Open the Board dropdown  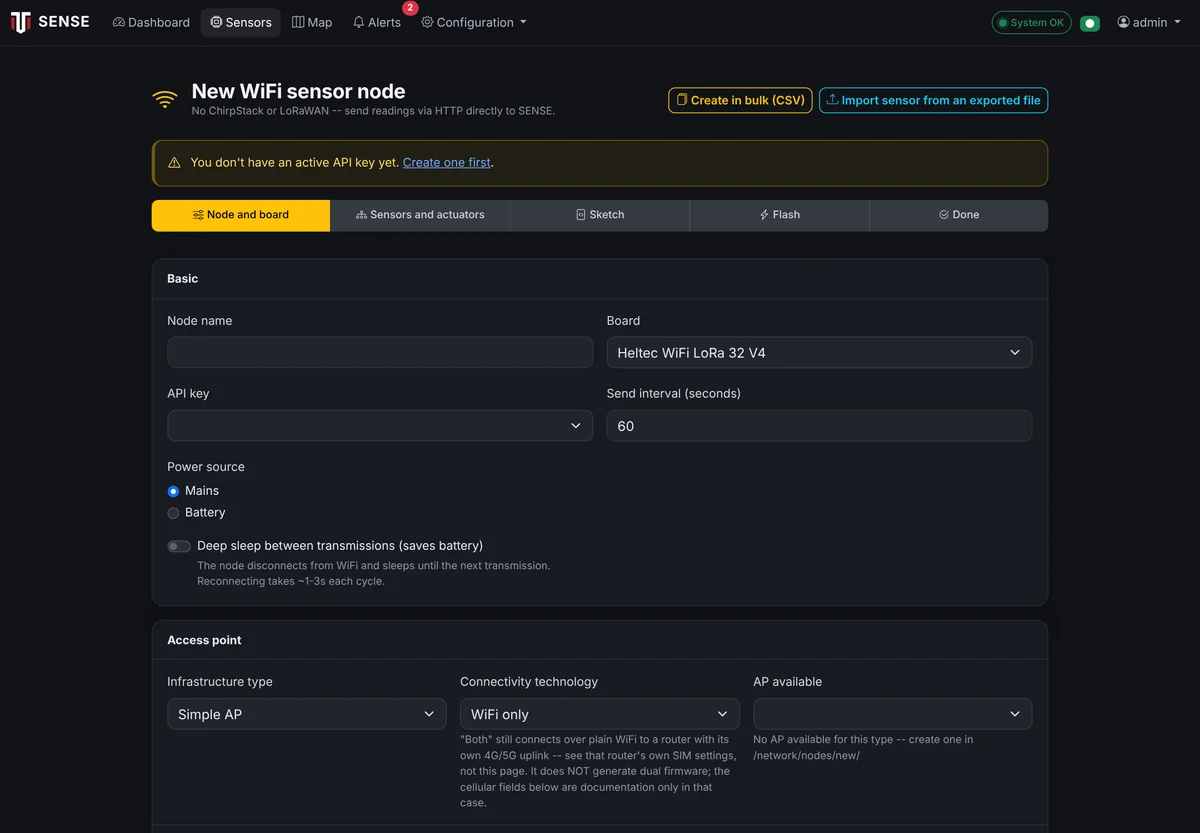[x=819, y=352]
